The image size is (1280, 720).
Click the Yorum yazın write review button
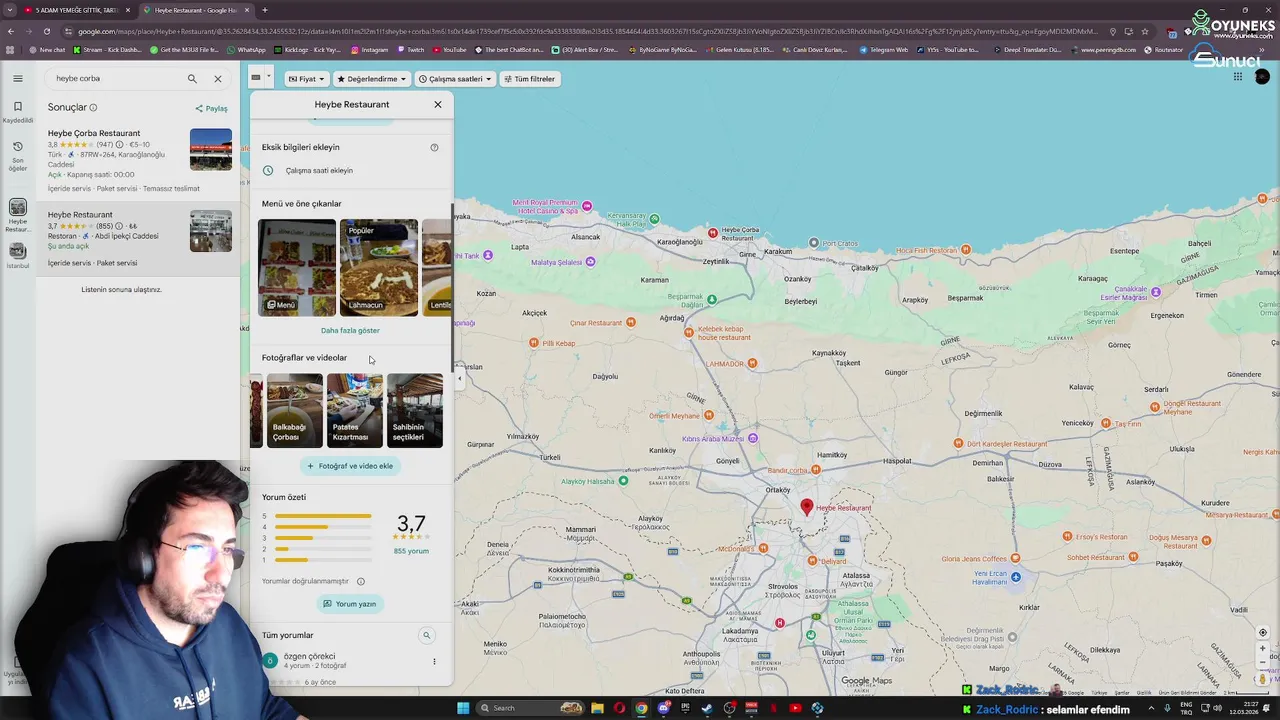click(349, 604)
